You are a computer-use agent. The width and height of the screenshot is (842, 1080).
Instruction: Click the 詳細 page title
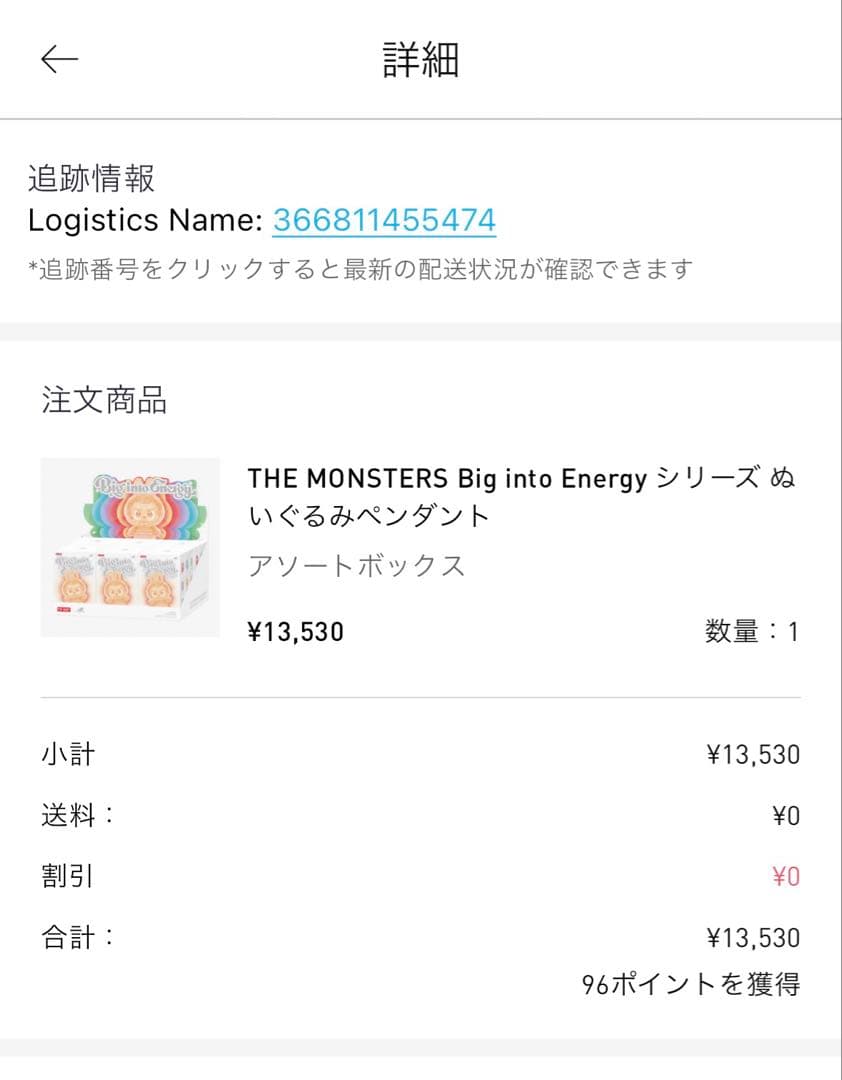point(421,60)
